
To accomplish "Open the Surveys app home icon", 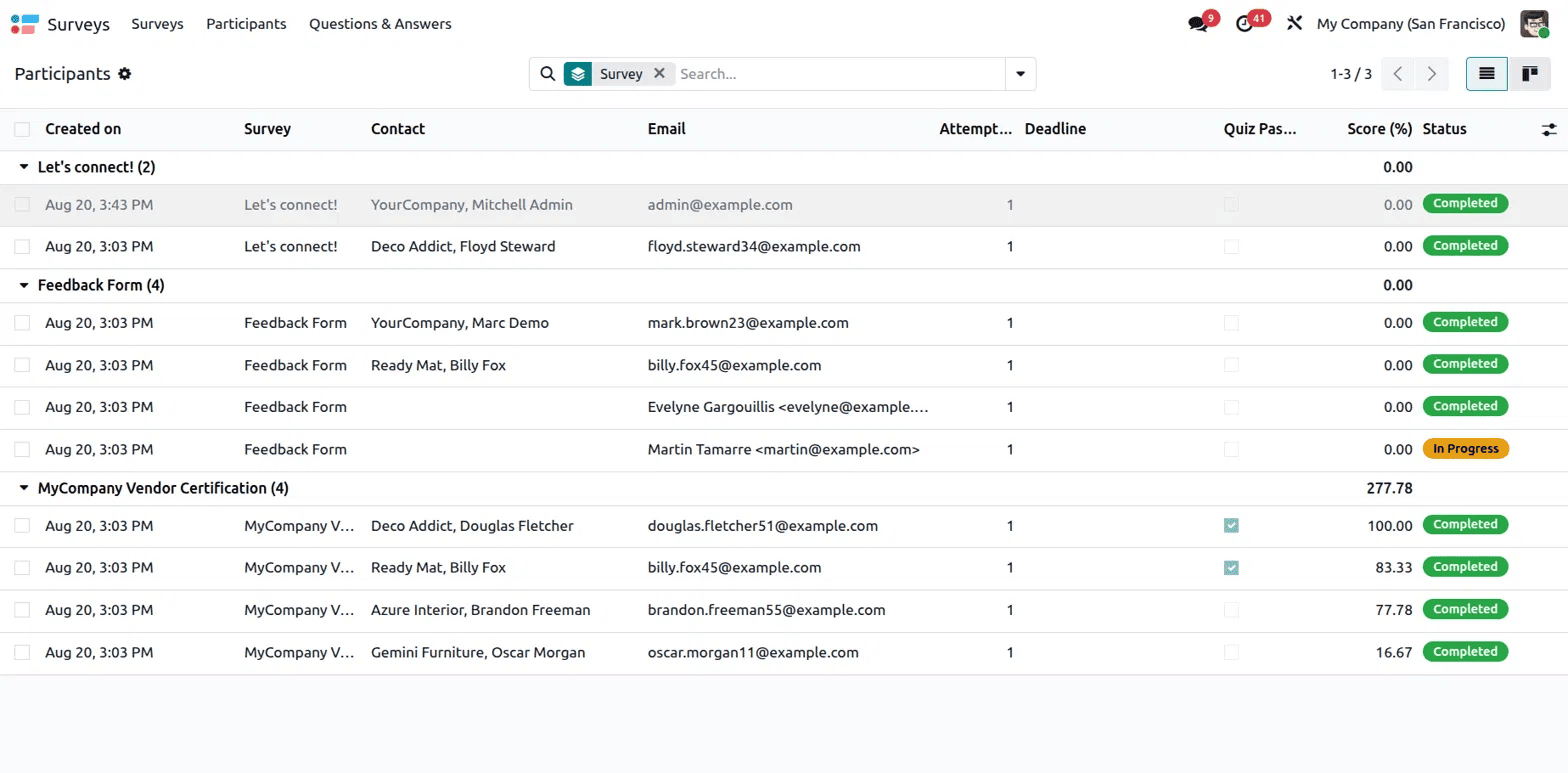I will pyautogui.click(x=25, y=24).
